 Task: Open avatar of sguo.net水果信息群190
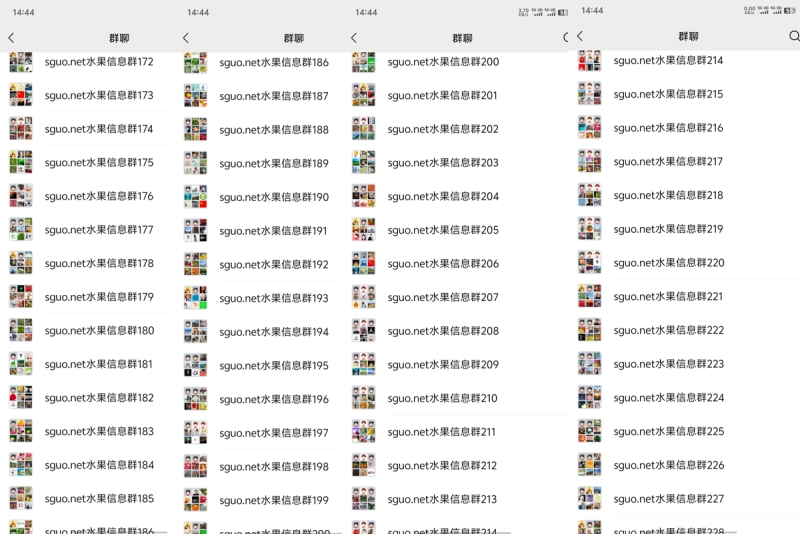point(195,197)
